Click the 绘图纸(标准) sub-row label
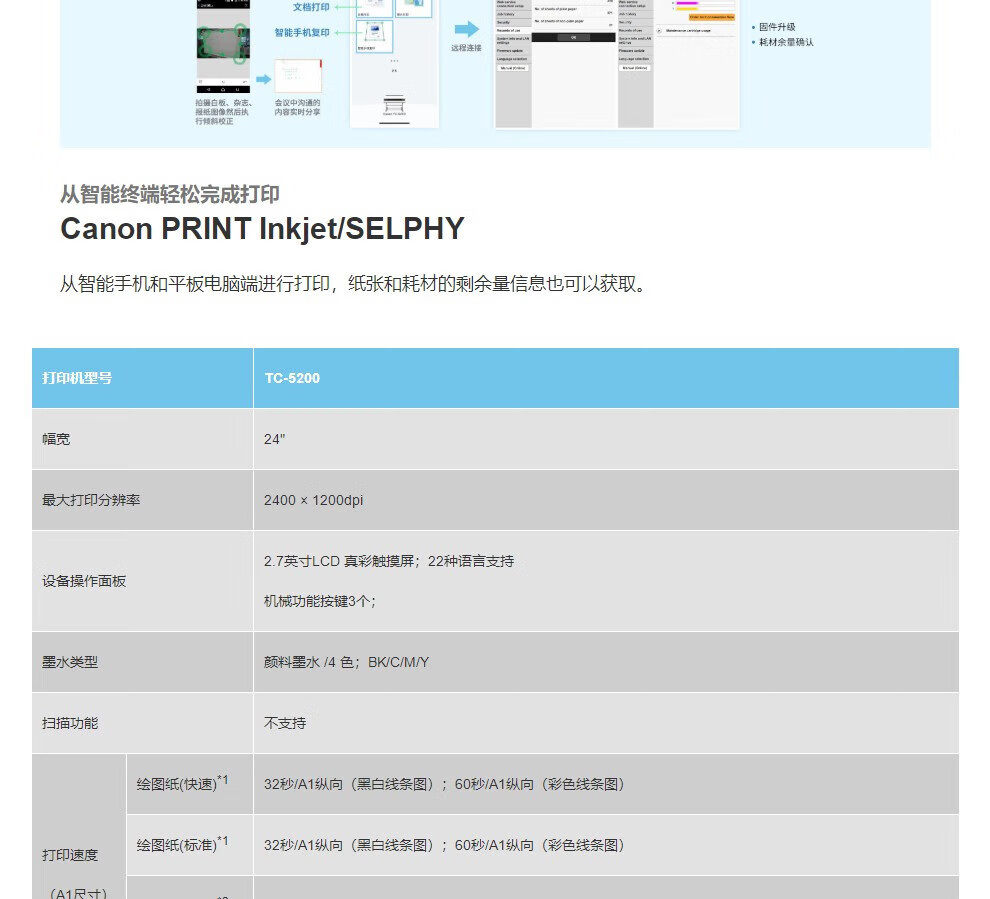990x899 pixels. 182,844
